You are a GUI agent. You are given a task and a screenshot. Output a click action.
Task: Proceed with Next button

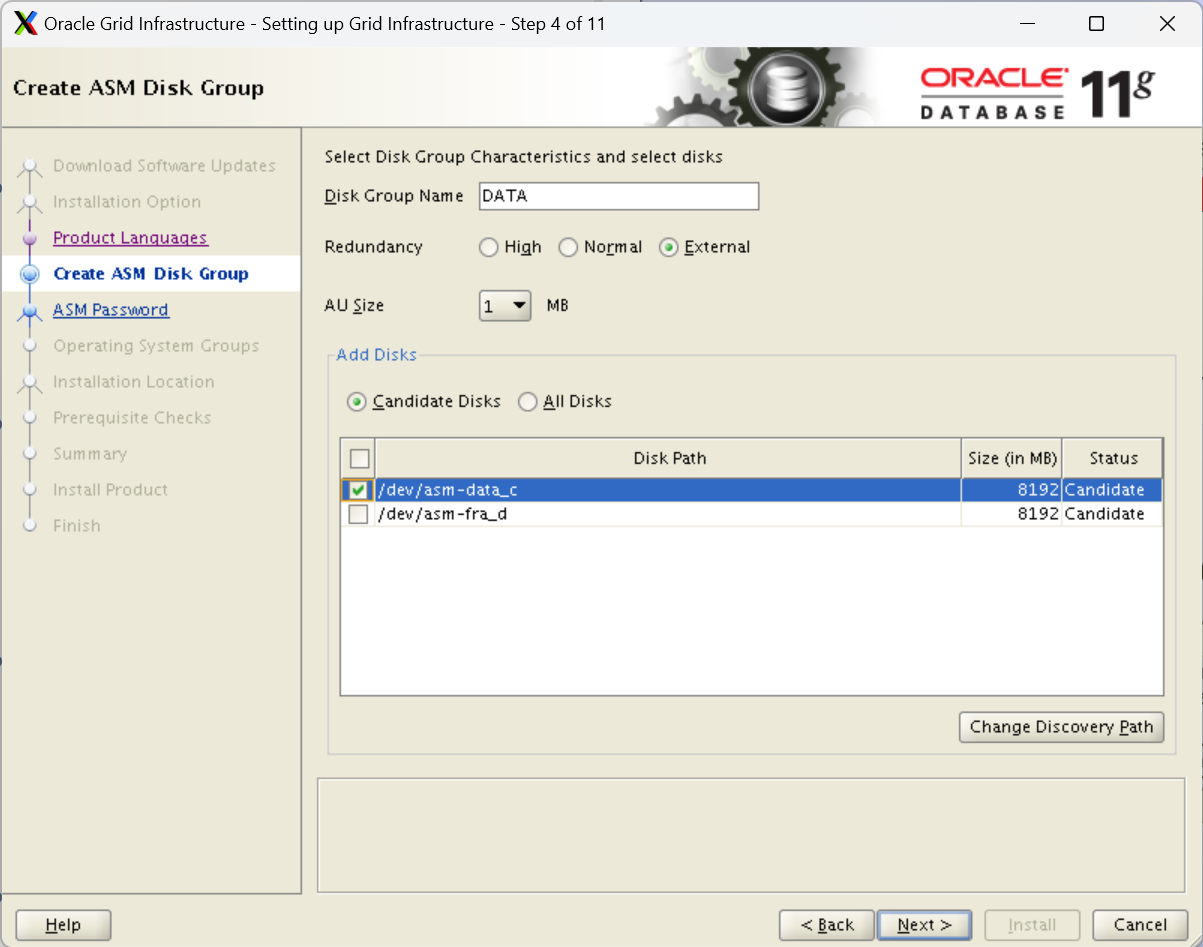point(924,925)
